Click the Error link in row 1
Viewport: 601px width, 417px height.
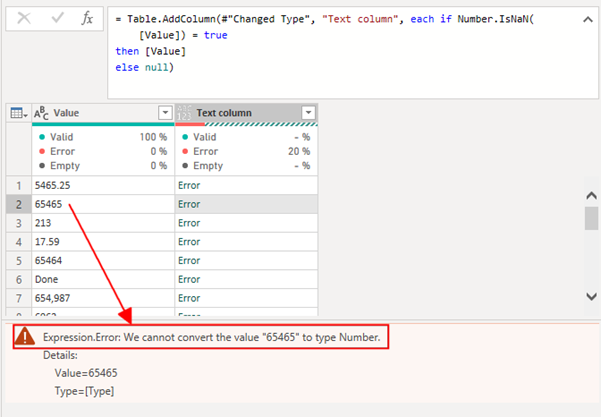click(x=189, y=185)
